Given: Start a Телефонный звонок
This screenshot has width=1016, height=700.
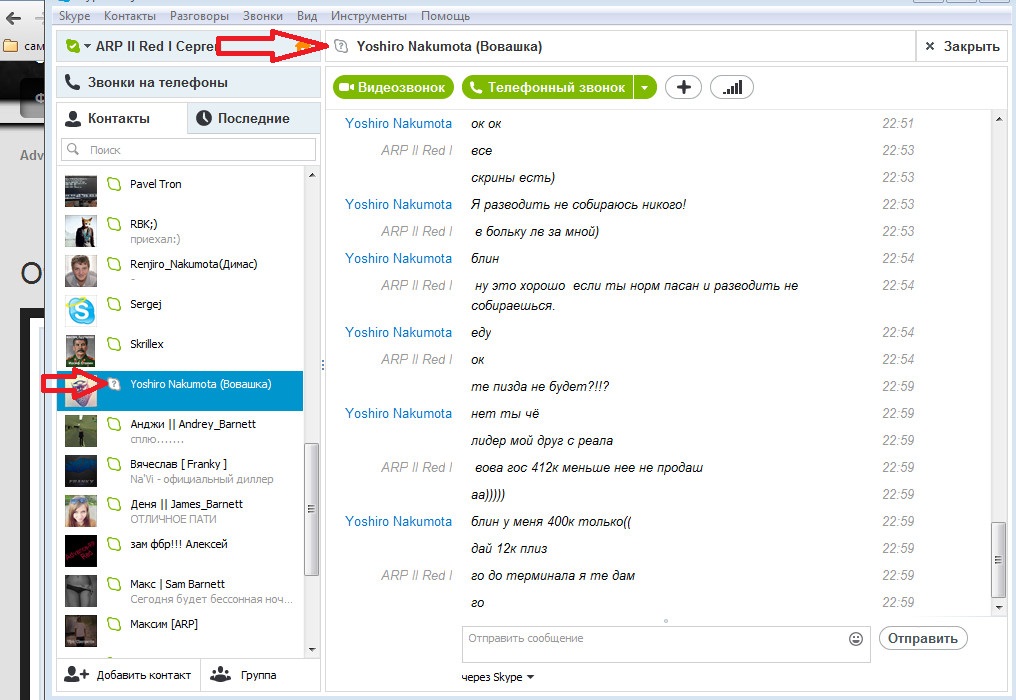Looking at the screenshot, I should click(x=548, y=88).
